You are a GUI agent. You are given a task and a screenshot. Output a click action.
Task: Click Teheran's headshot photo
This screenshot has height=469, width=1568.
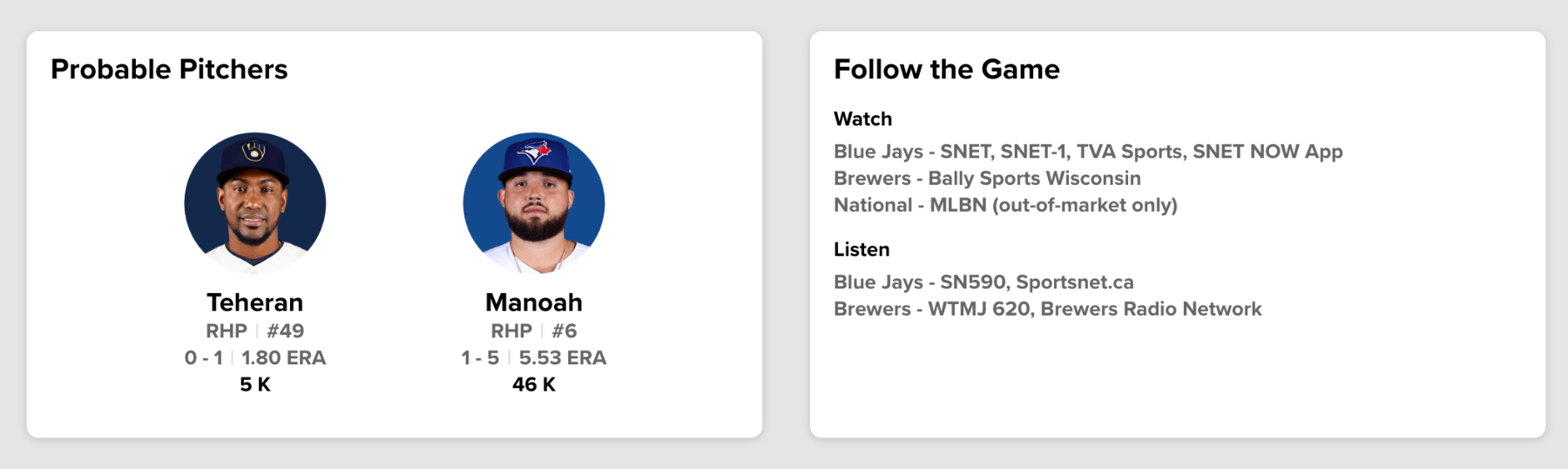[x=255, y=203]
